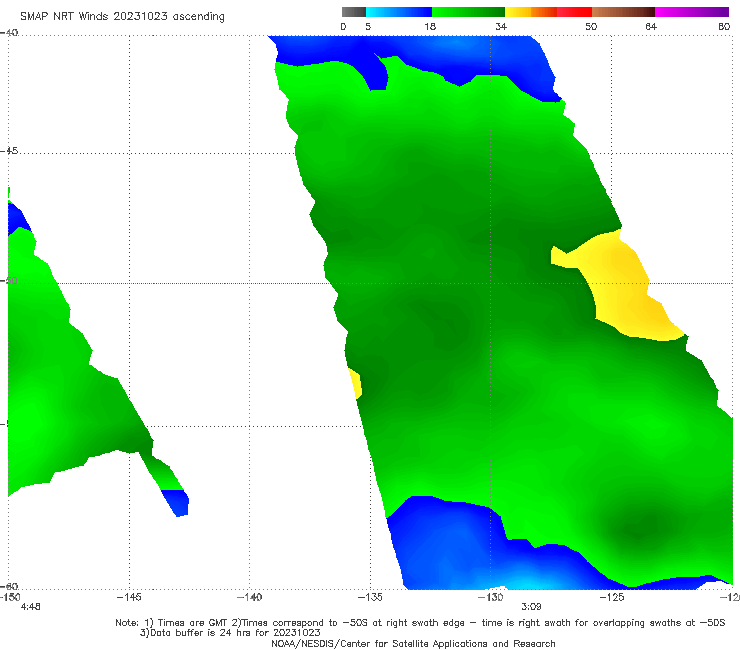Click the latitude label '-50'
The width and height of the screenshot is (740, 650).
pyautogui.click(x=9, y=281)
